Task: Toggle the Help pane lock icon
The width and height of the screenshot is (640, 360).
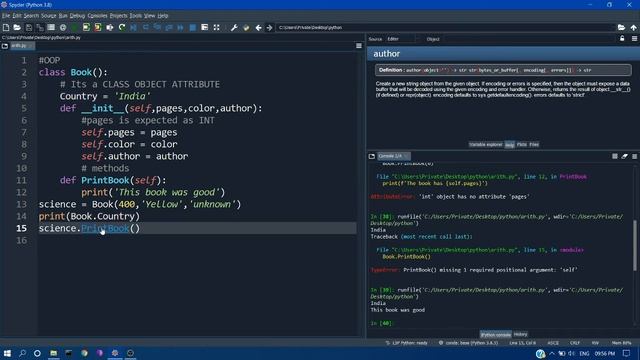Action: [622, 39]
